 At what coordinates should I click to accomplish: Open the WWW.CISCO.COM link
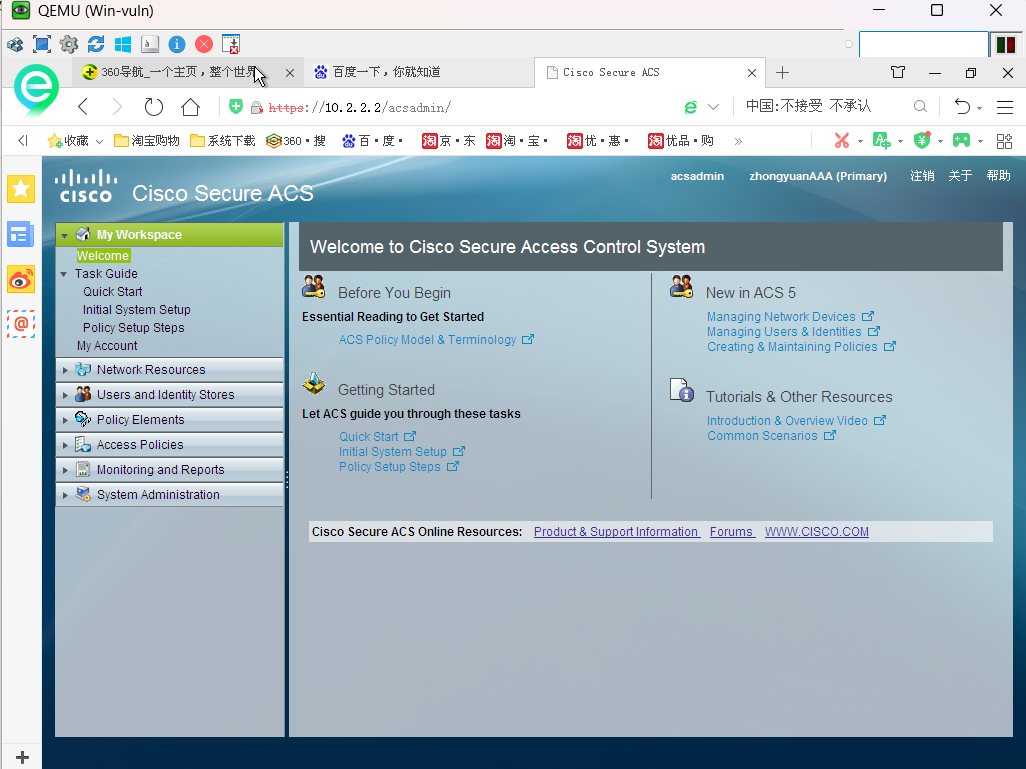click(817, 532)
